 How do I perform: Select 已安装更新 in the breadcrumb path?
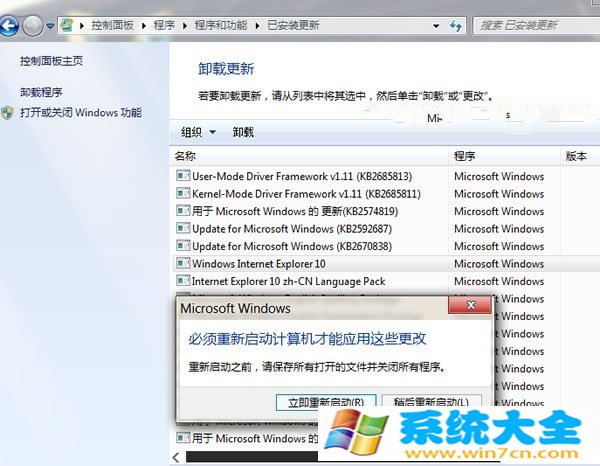pos(293,25)
